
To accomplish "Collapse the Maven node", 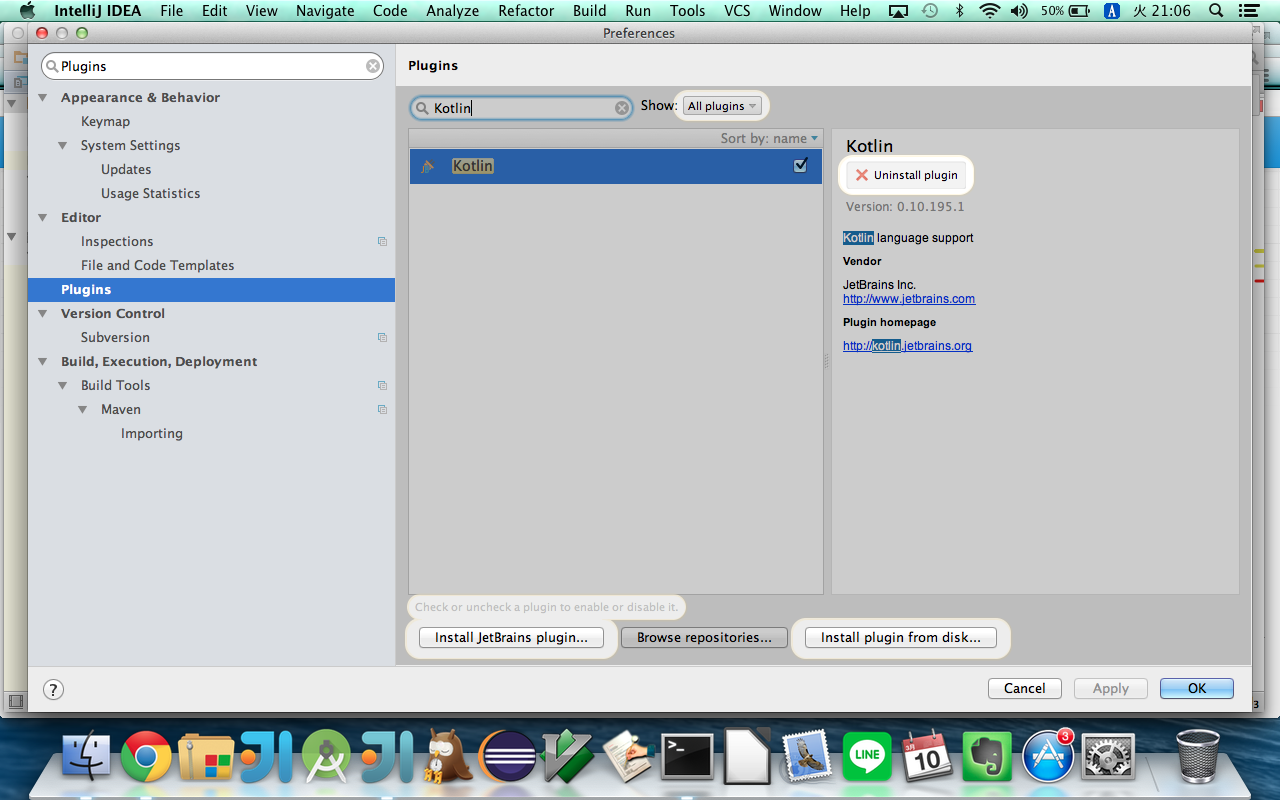I will click(x=83, y=410).
